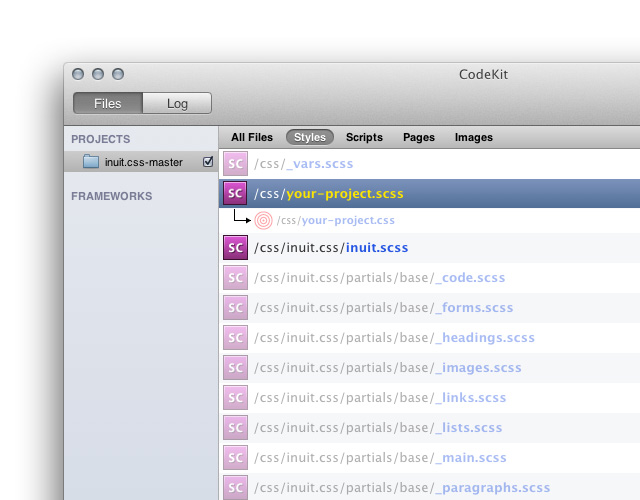Select the /css/your-project.scss file name
640x500 pixels.
pyautogui.click(x=329, y=193)
